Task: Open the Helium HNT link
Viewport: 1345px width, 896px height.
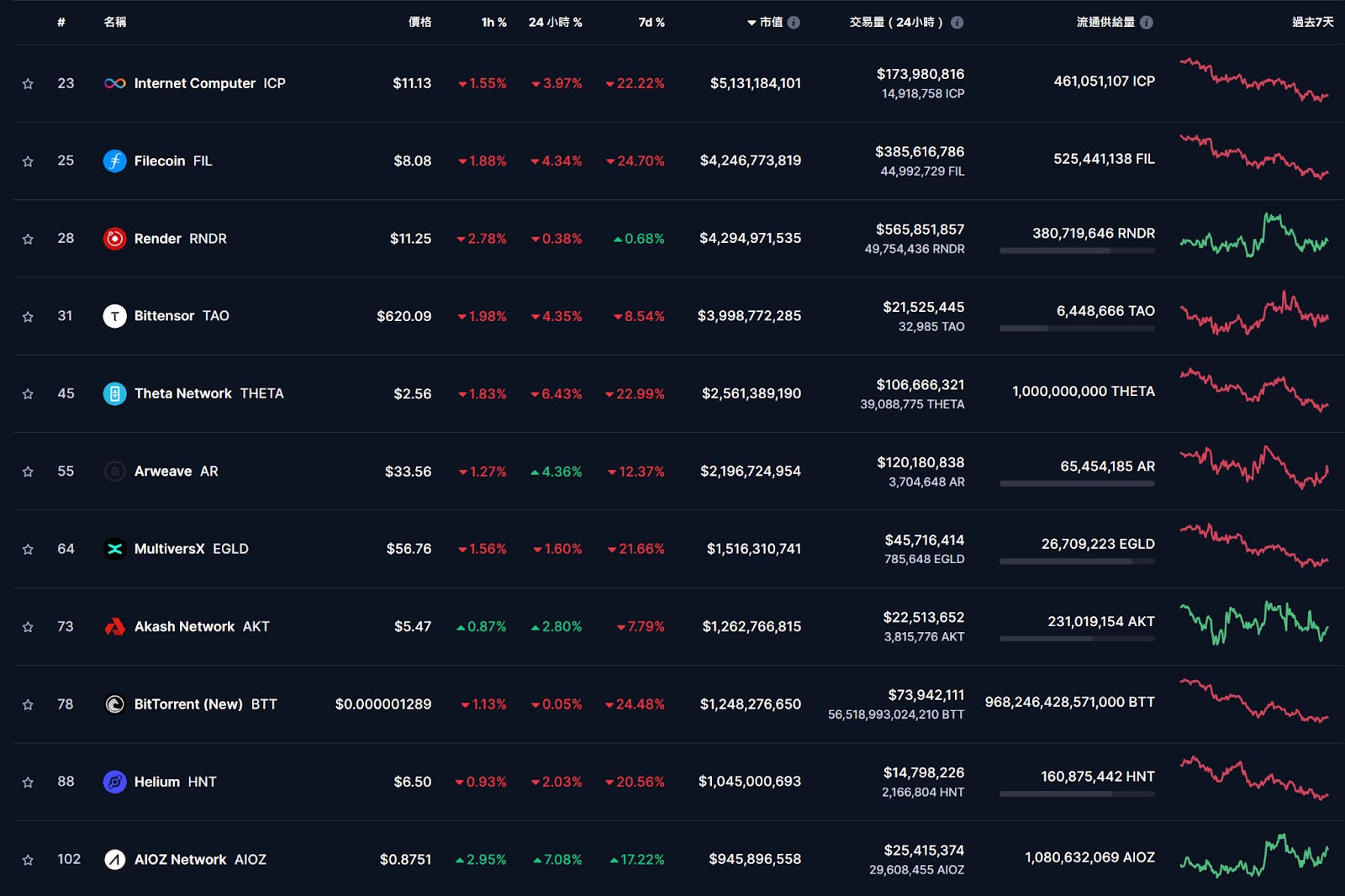Action: tap(176, 782)
